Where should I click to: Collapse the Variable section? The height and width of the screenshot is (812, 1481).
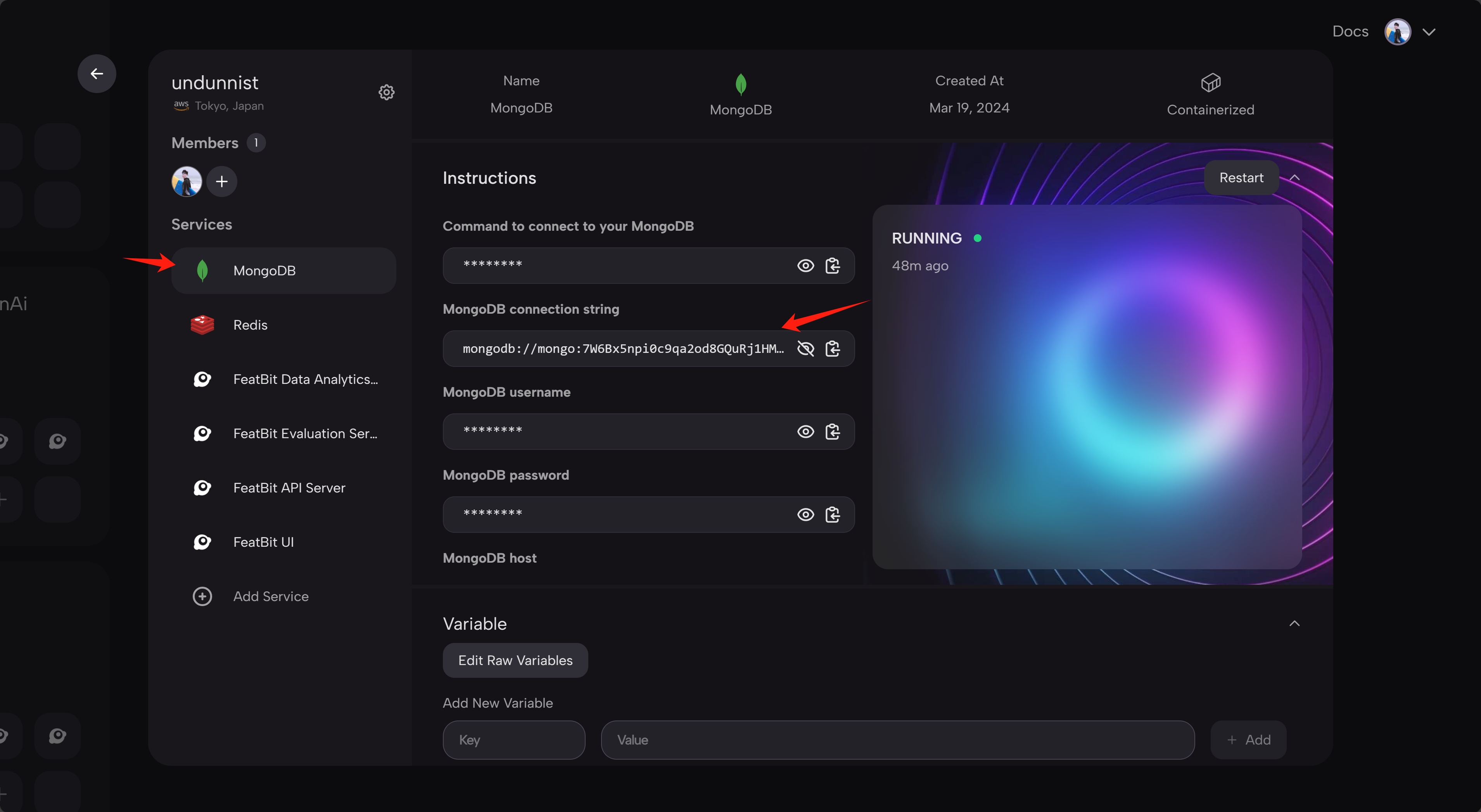(x=1294, y=624)
